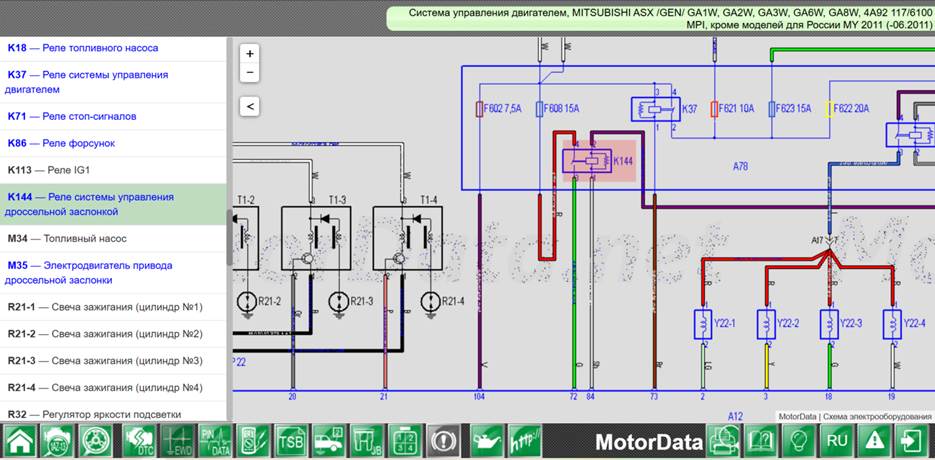Click the K144 relay in diagram
The height and width of the screenshot is (460, 935).
(599, 161)
